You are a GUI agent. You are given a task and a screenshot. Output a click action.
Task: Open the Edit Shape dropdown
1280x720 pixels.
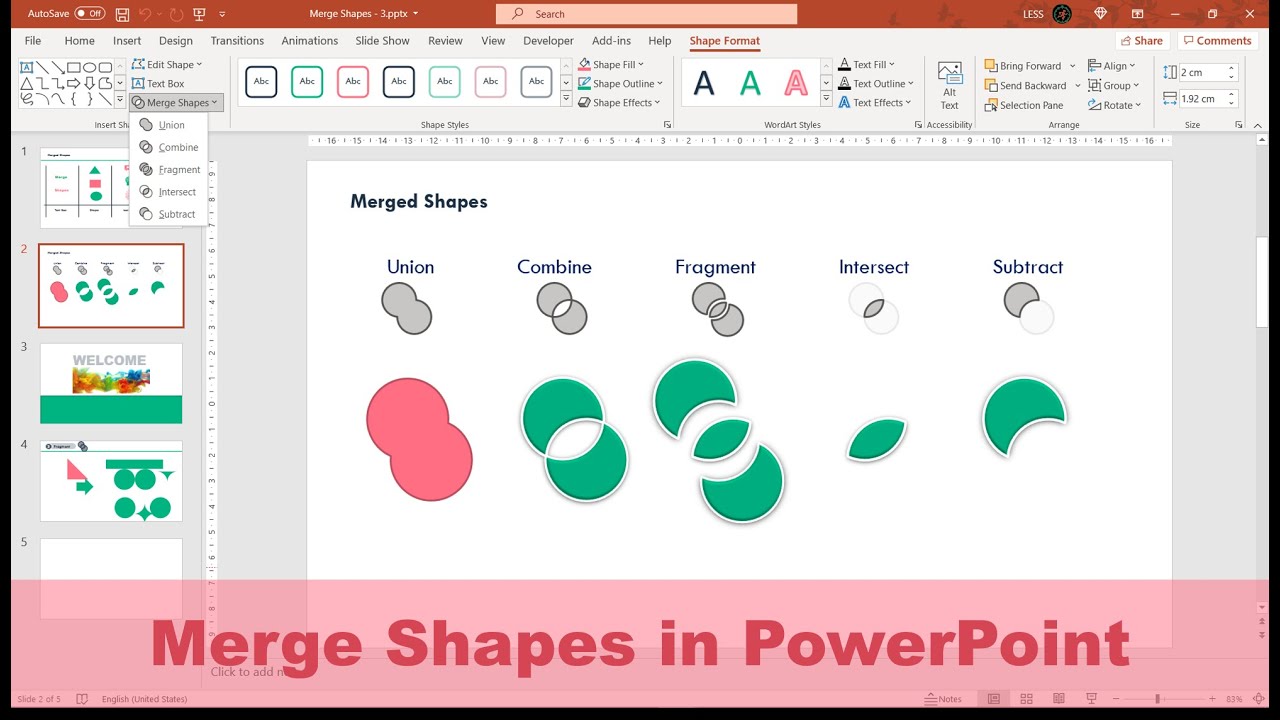point(167,64)
